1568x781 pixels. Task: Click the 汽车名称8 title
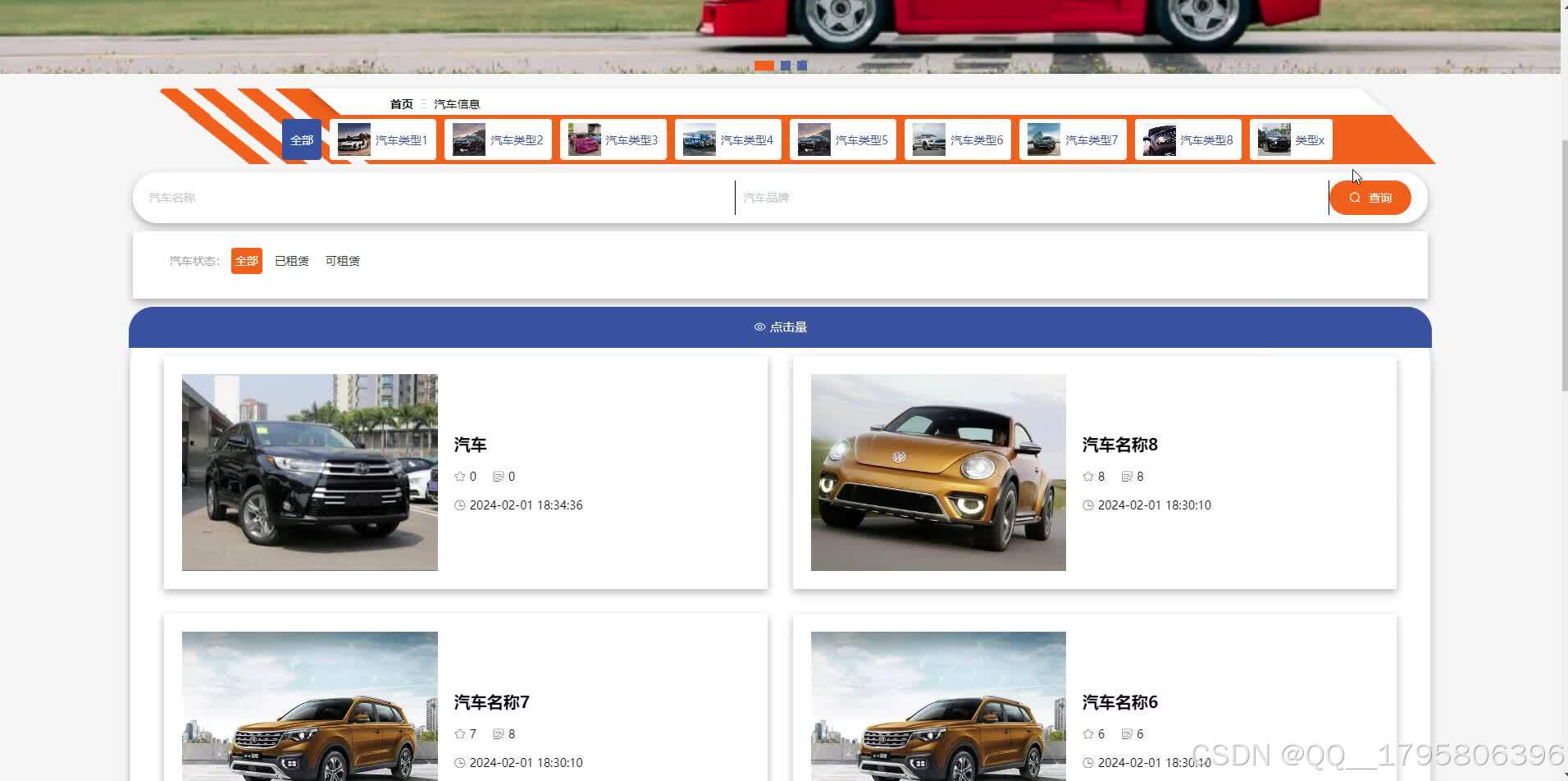click(1120, 445)
